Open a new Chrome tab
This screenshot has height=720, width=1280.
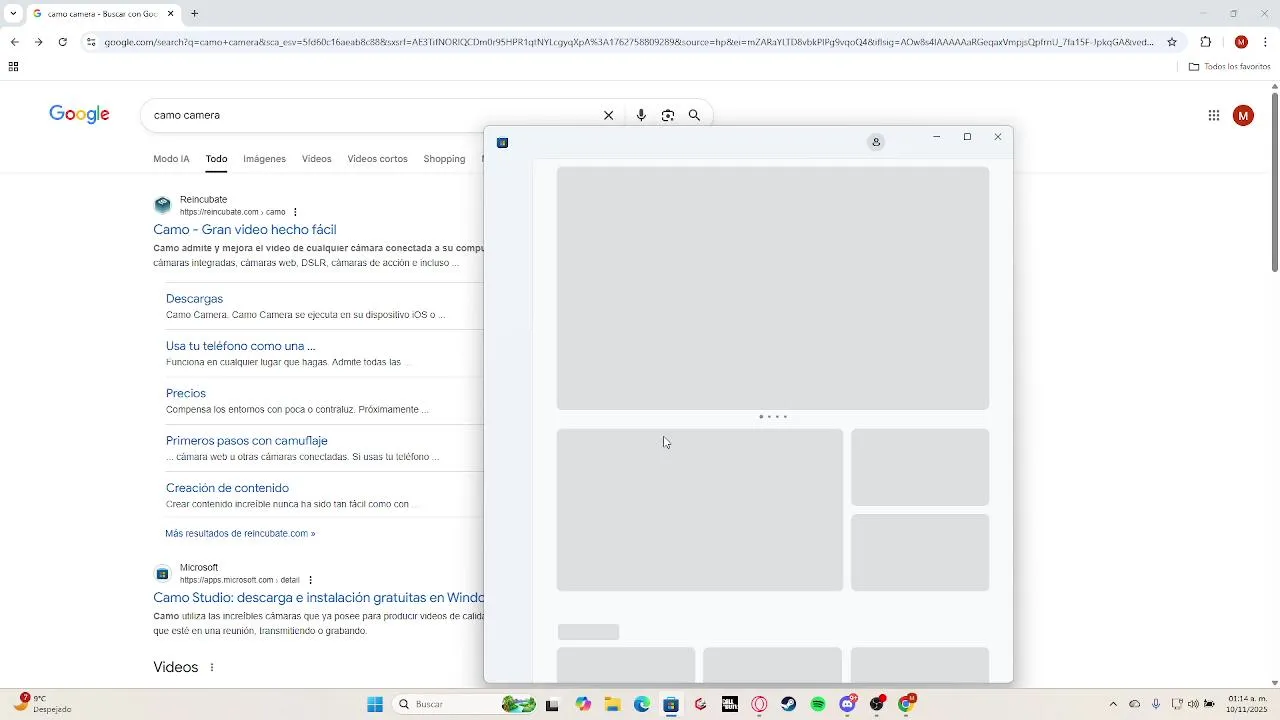[x=195, y=14]
